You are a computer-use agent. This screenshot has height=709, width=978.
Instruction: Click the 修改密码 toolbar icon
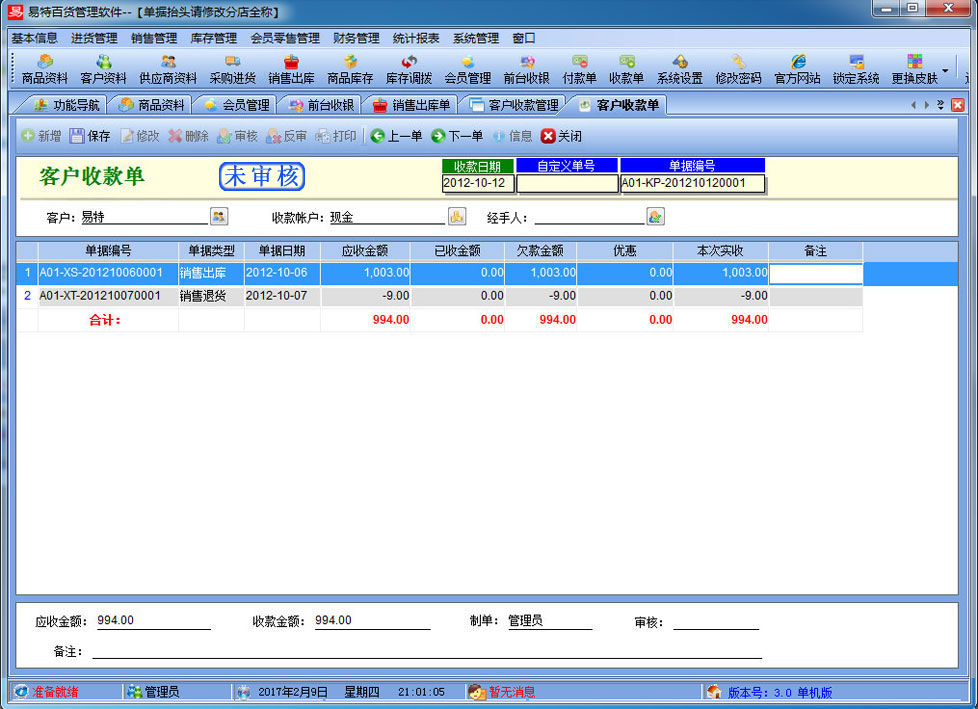coord(738,69)
